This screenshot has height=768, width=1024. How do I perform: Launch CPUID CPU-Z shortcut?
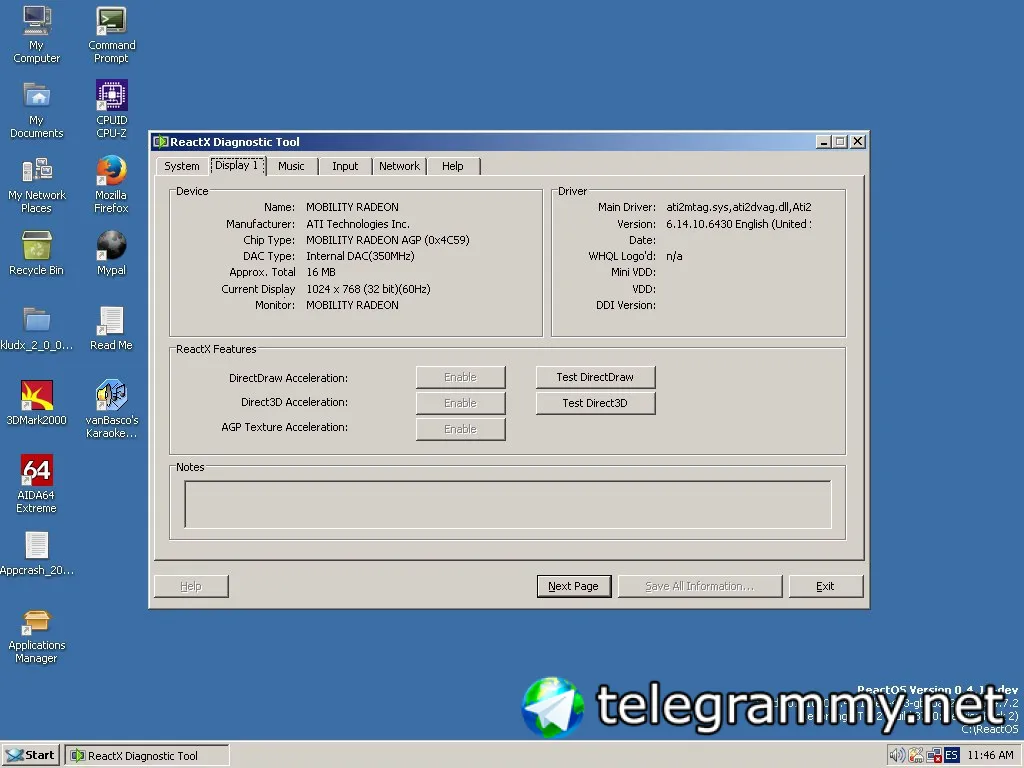(112, 110)
